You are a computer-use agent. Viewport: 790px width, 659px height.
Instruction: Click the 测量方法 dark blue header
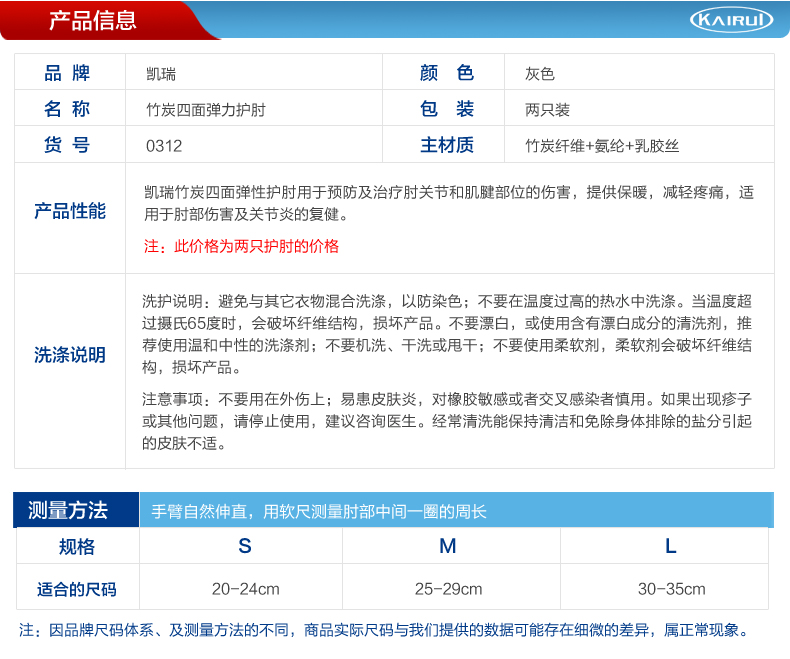tap(76, 510)
